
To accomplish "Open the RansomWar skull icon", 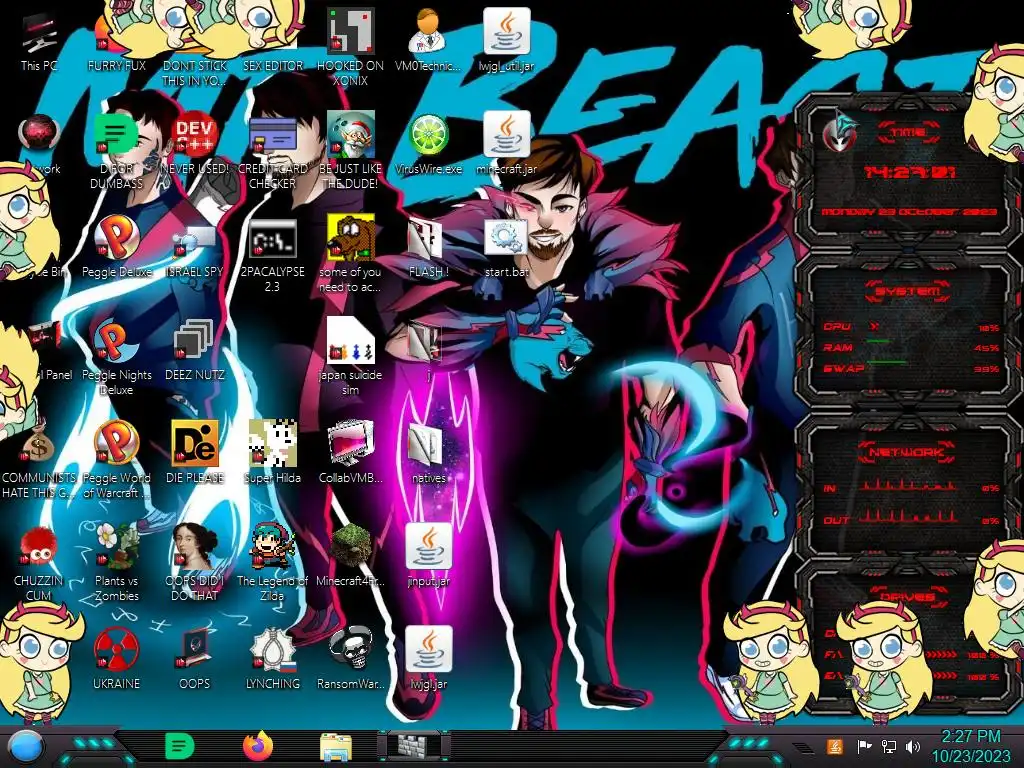I will point(351,658).
